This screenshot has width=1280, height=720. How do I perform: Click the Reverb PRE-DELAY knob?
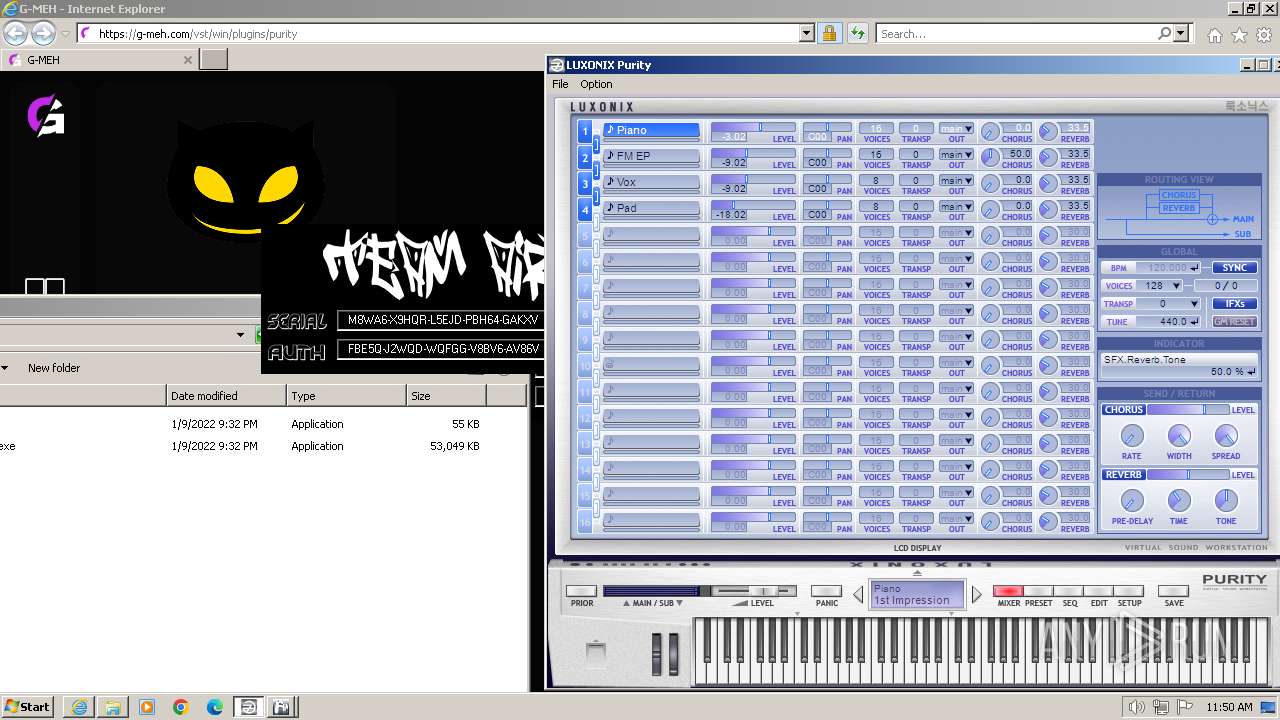pos(1131,501)
